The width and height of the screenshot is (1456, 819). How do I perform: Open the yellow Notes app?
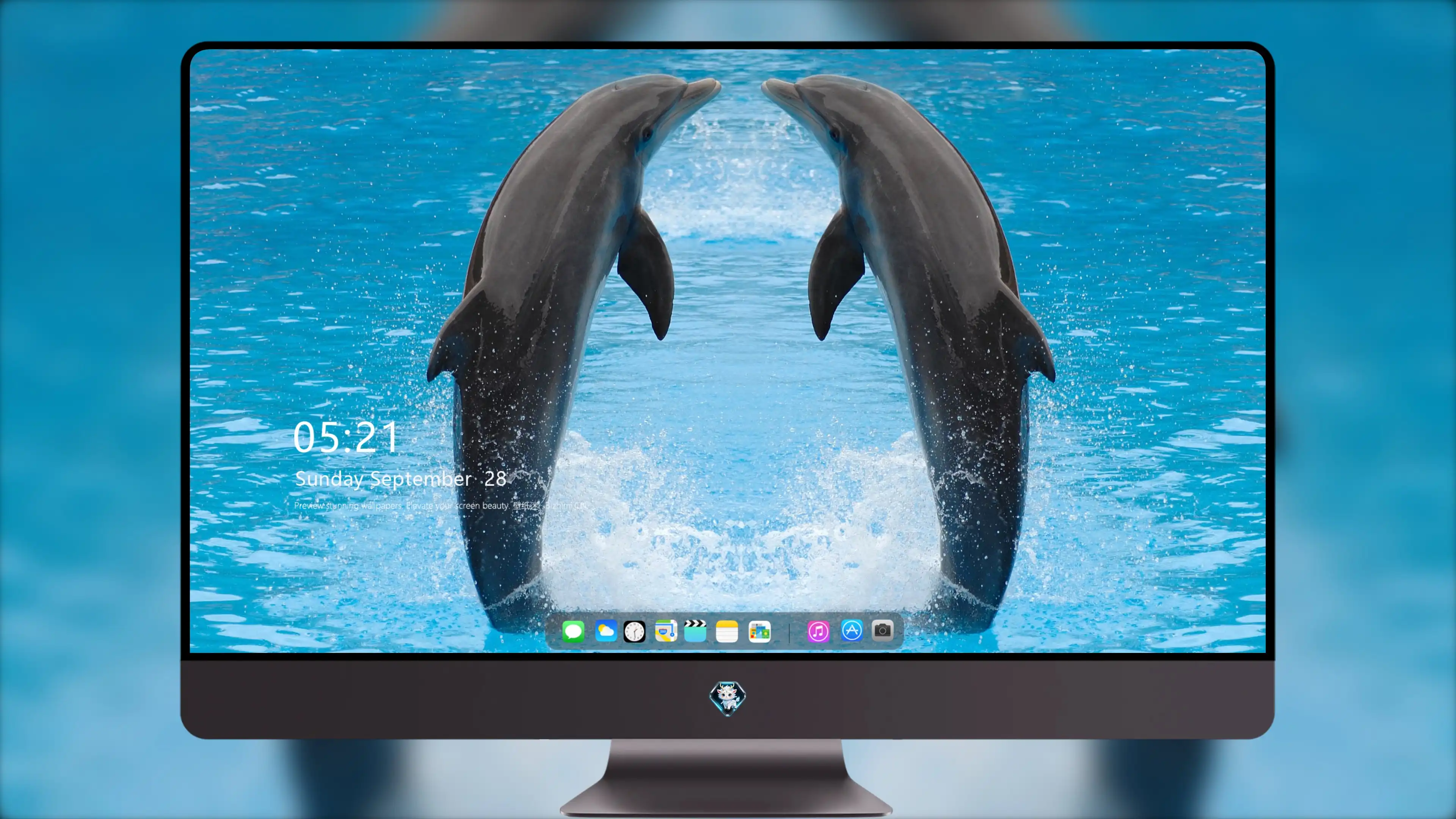[x=727, y=631]
